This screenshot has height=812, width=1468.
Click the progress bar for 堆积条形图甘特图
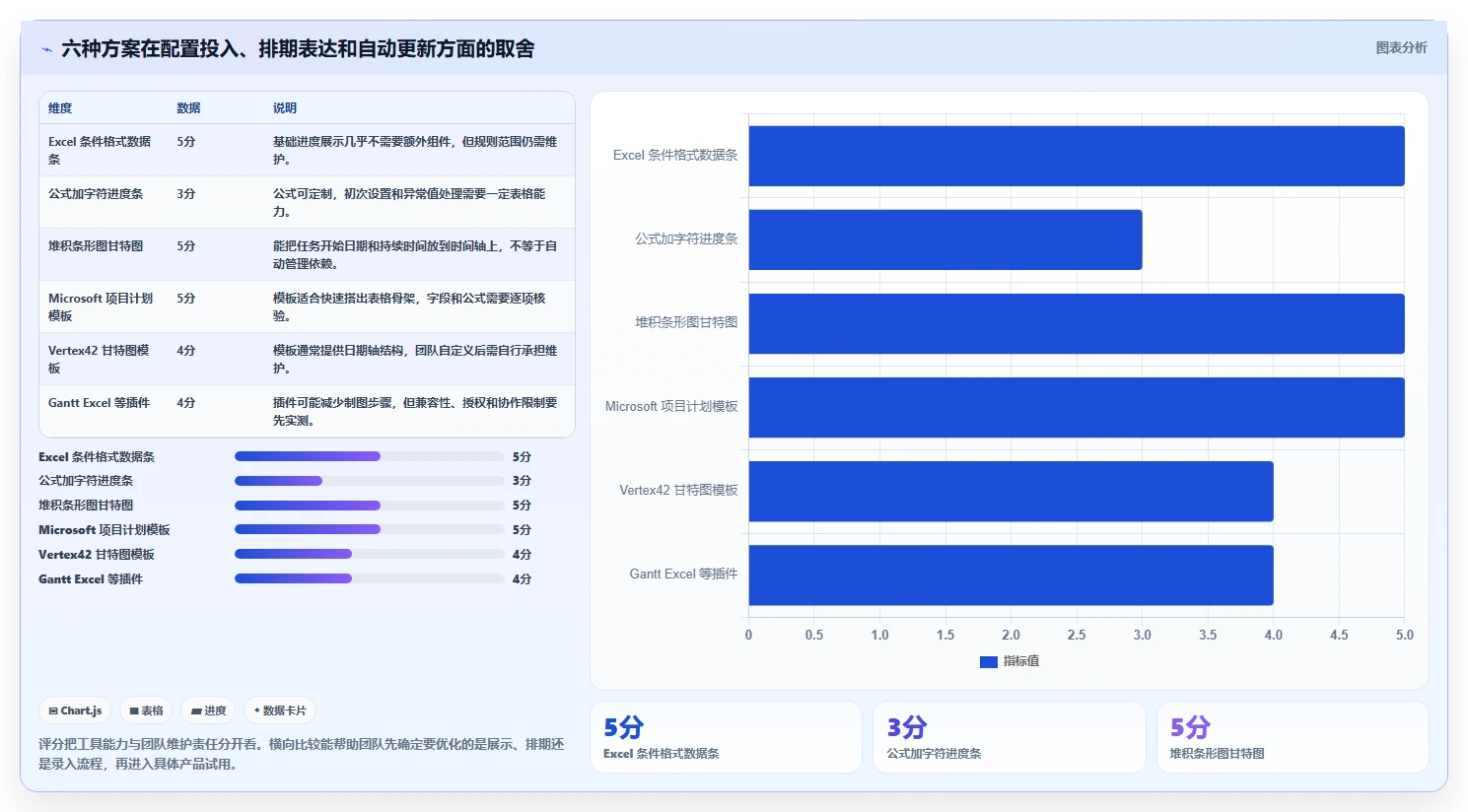click(370, 506)
